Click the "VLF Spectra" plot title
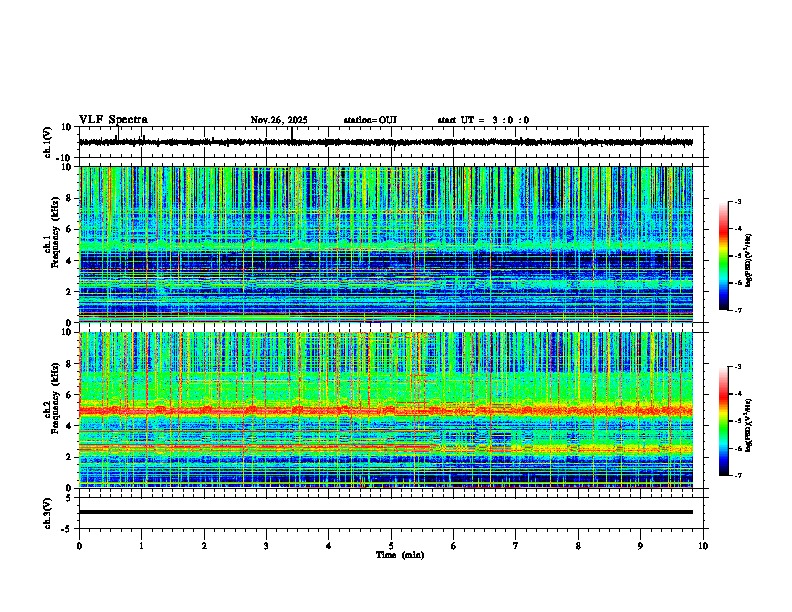This screenshot has width=792, height=612. click(x=113, y=119)
